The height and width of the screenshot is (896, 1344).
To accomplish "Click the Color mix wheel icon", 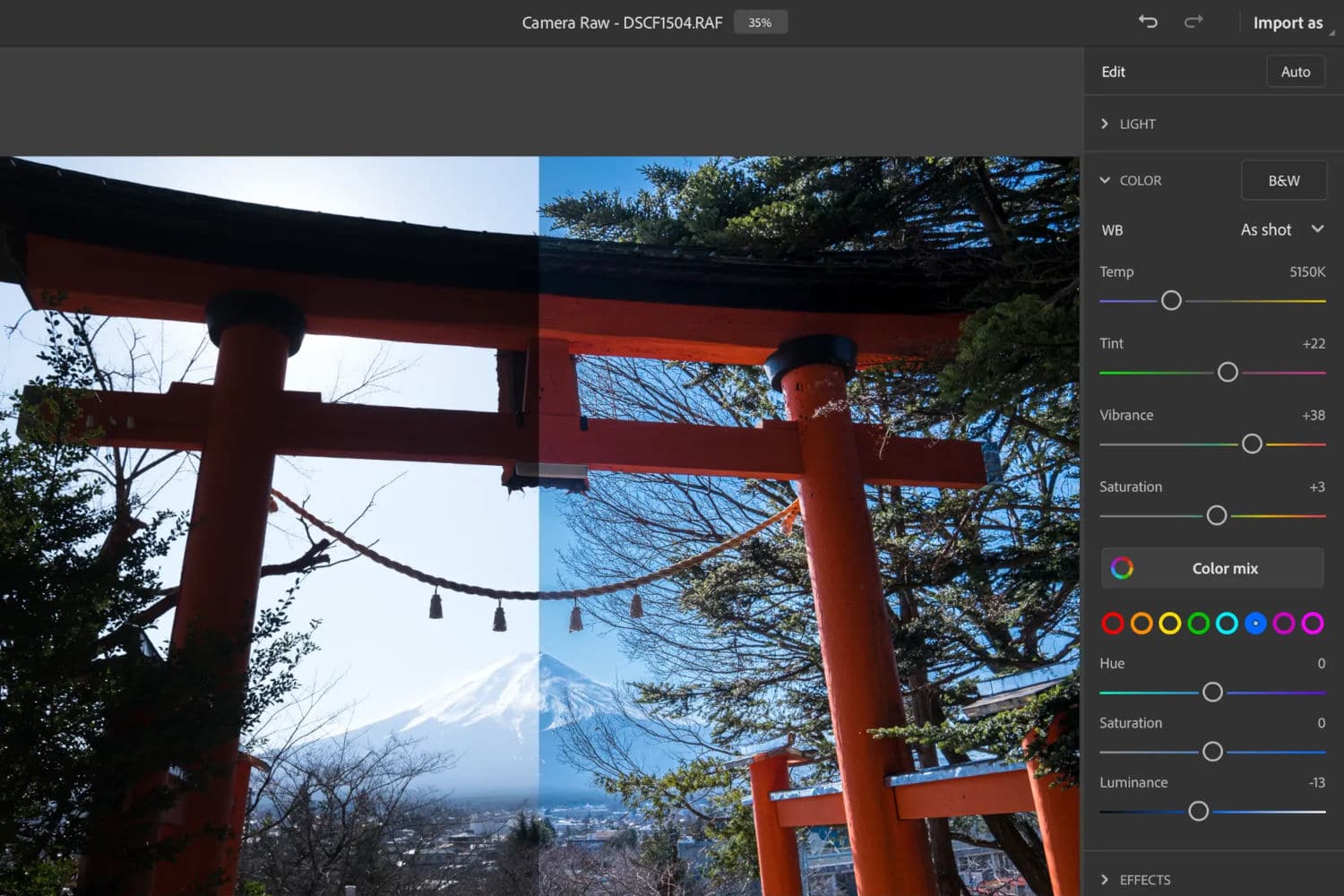I will pyautogui.click(x=1122, y=568).
